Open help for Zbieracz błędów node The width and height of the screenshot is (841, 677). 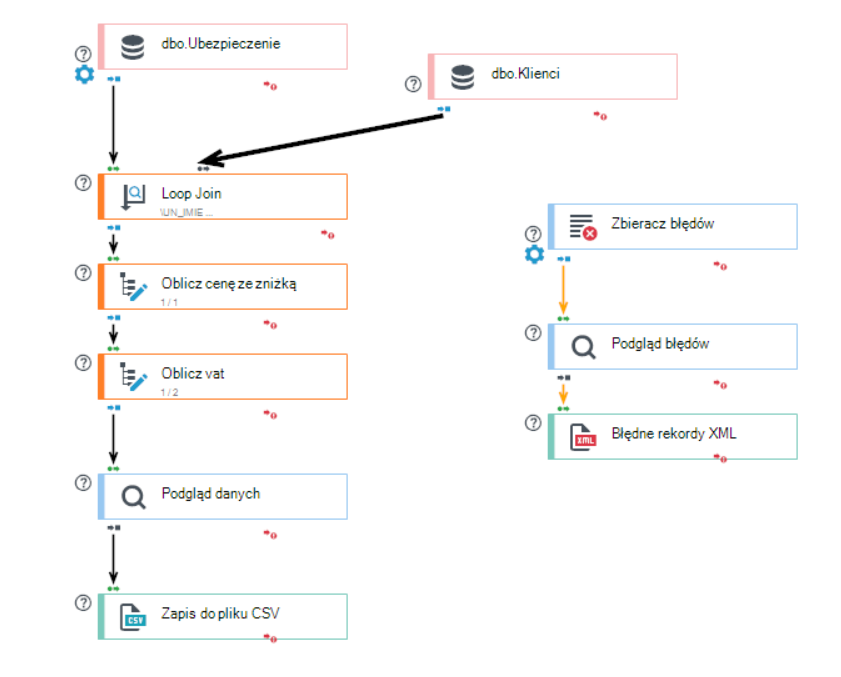point(533,234)
